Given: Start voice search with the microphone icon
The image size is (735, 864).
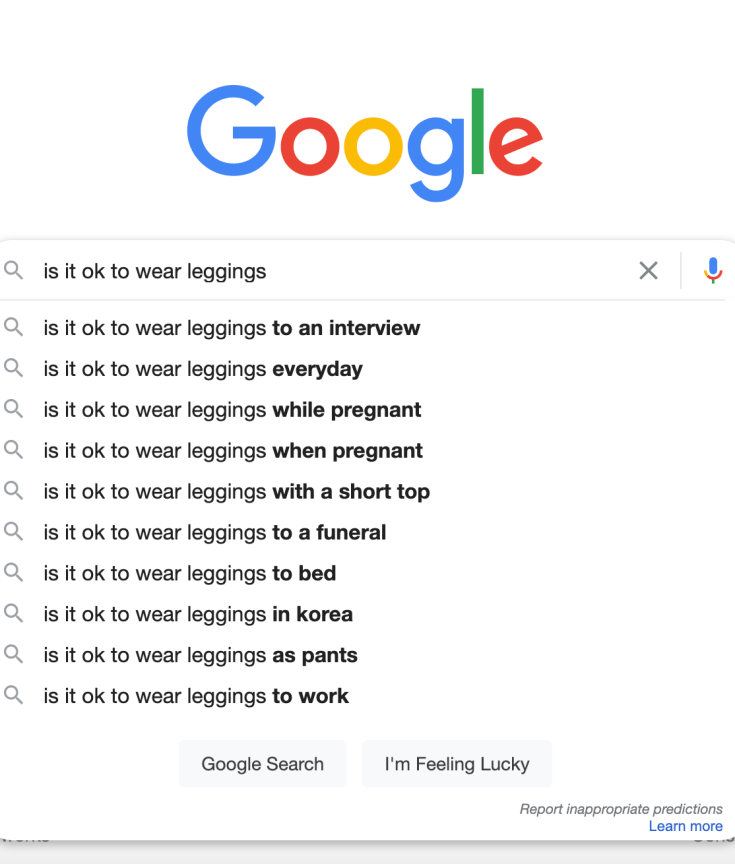Looking at the screenshot, I should [712, 270].
